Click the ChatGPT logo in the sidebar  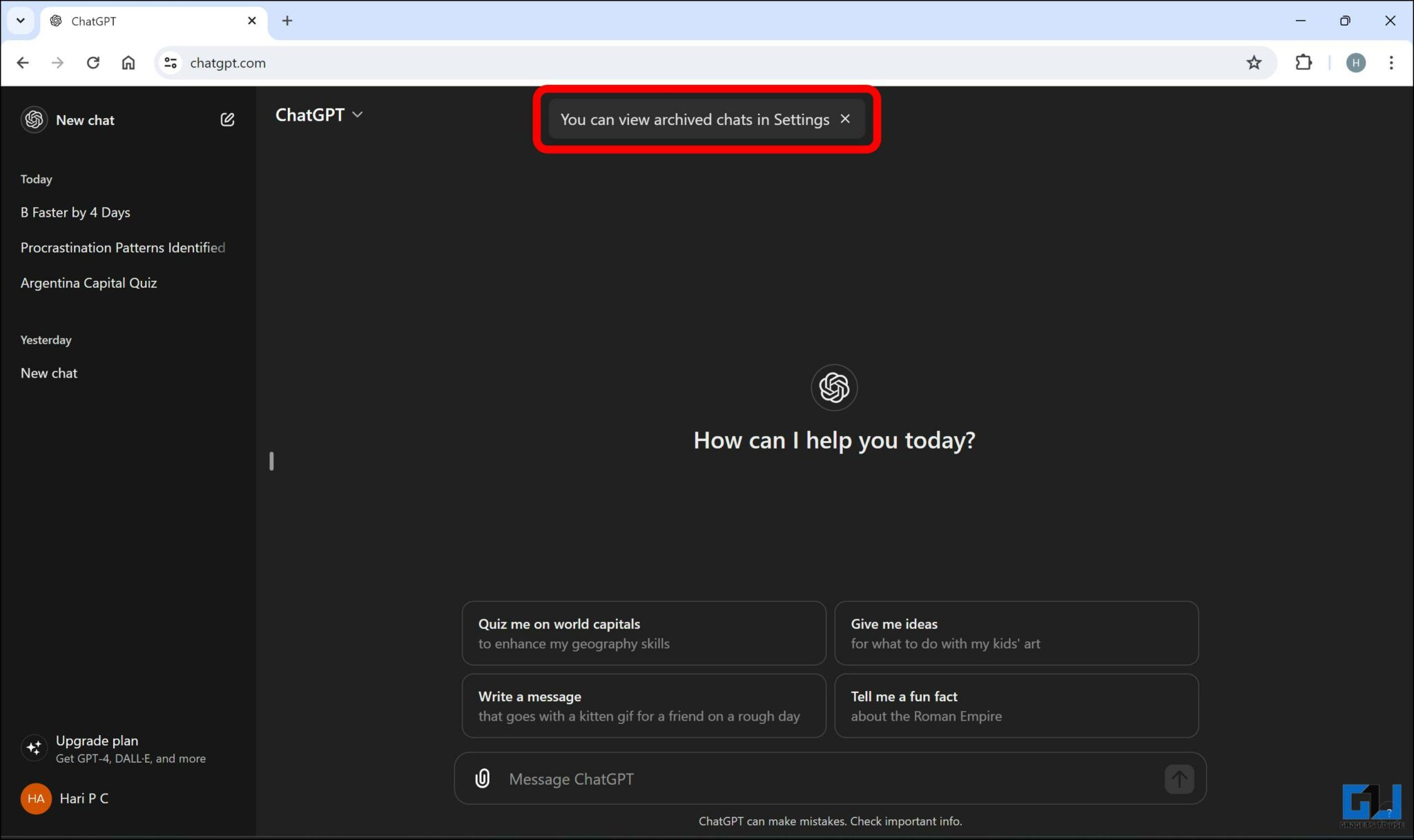point(33,119)
